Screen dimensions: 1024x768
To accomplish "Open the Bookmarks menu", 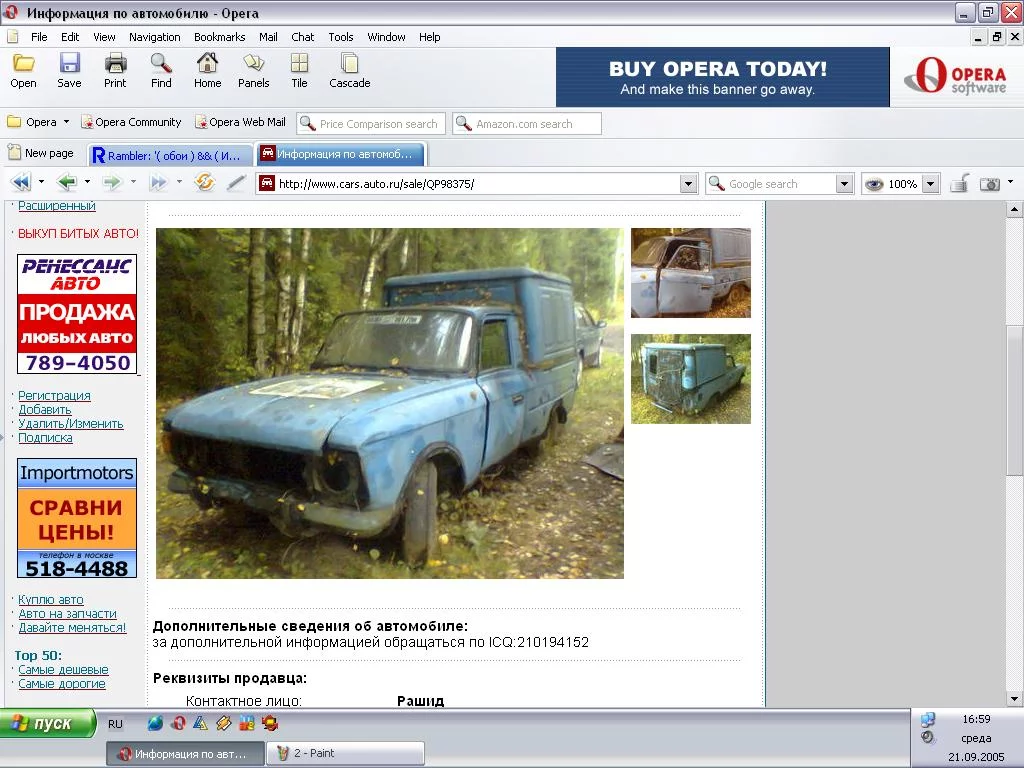I will coord(219,37).
